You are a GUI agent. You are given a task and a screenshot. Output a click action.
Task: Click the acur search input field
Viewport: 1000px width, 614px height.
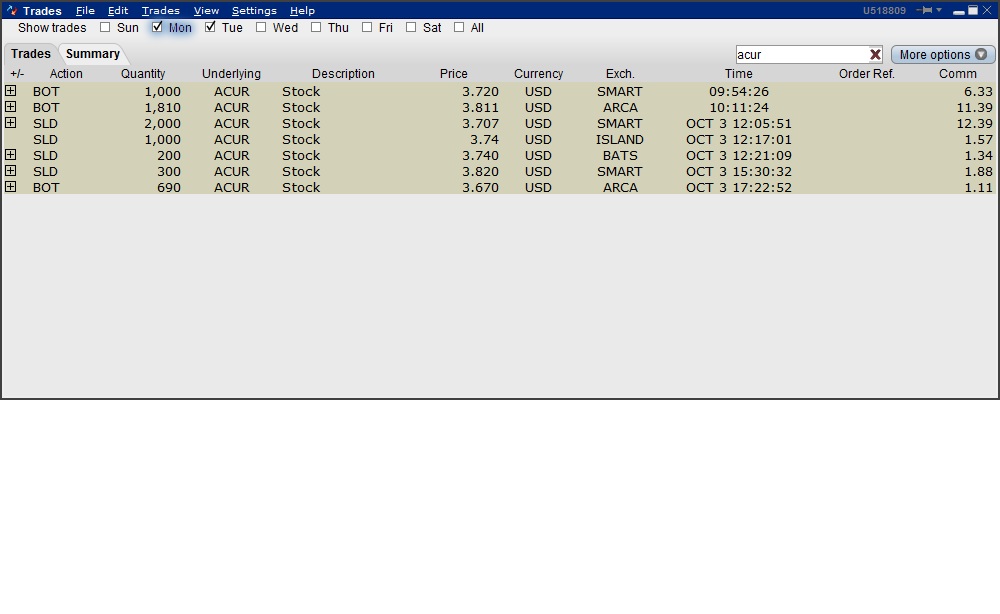pos(802,55)
